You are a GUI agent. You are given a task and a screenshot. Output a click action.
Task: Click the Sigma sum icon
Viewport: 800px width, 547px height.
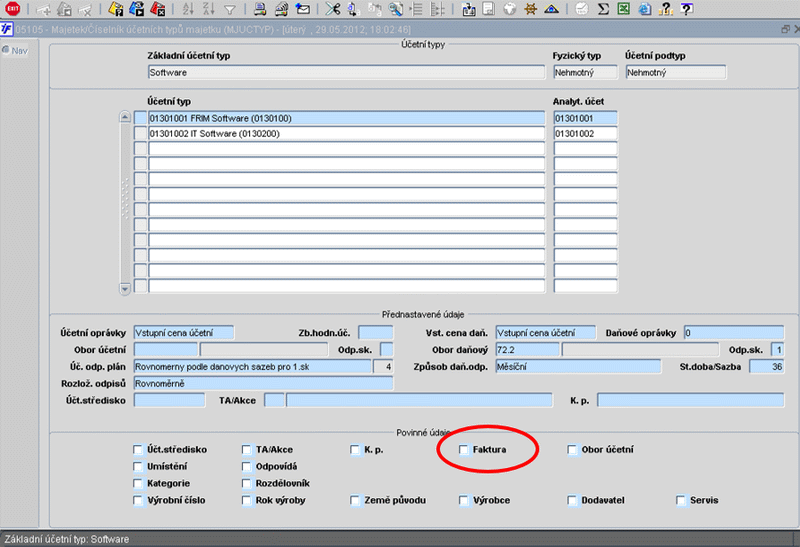[x=603, y=9]
